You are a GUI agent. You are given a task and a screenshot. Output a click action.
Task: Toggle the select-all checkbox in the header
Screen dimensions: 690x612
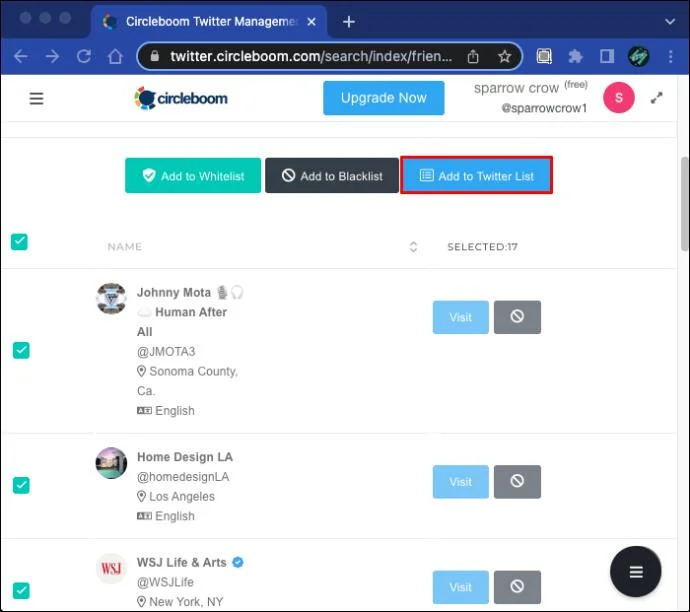point(19,242)
